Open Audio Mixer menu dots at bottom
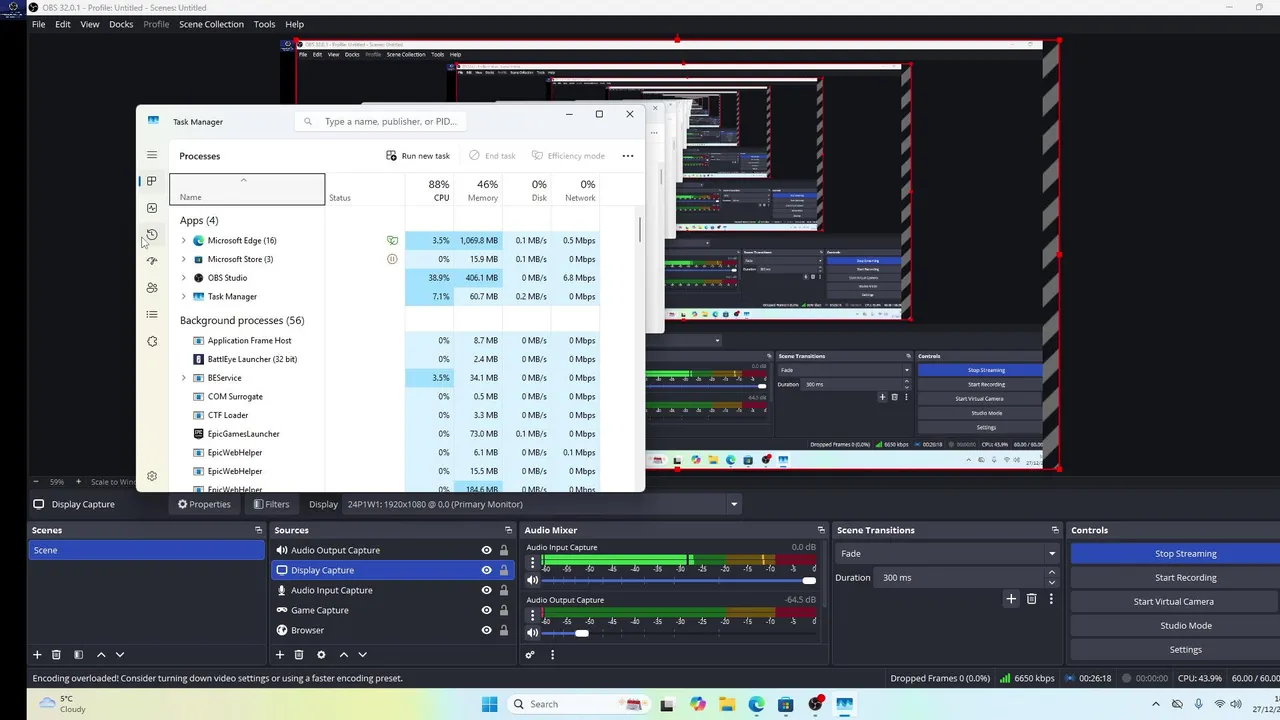Screen dimensions: 1280x720 tap(552, 655)
